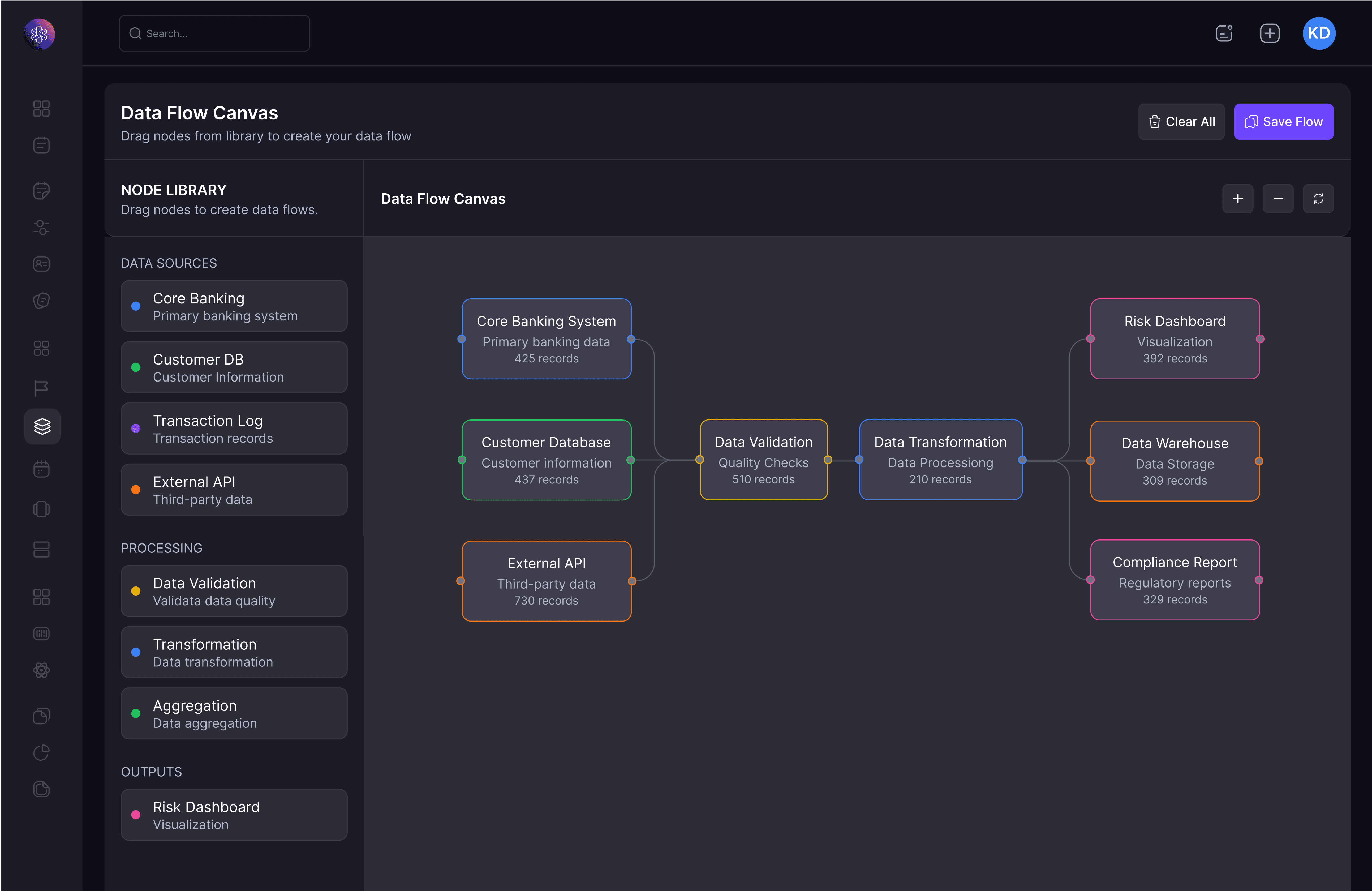Click the notification card icon in header
The height and width of the screenshot is (891, 1372).
1224,33
